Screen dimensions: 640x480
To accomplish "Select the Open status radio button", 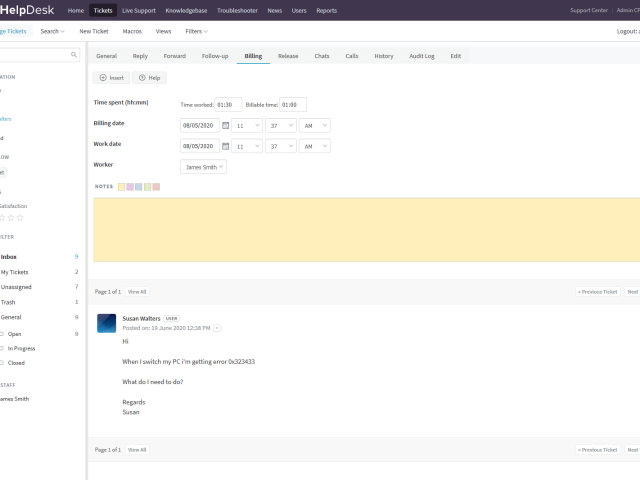I will coord(2,334).
